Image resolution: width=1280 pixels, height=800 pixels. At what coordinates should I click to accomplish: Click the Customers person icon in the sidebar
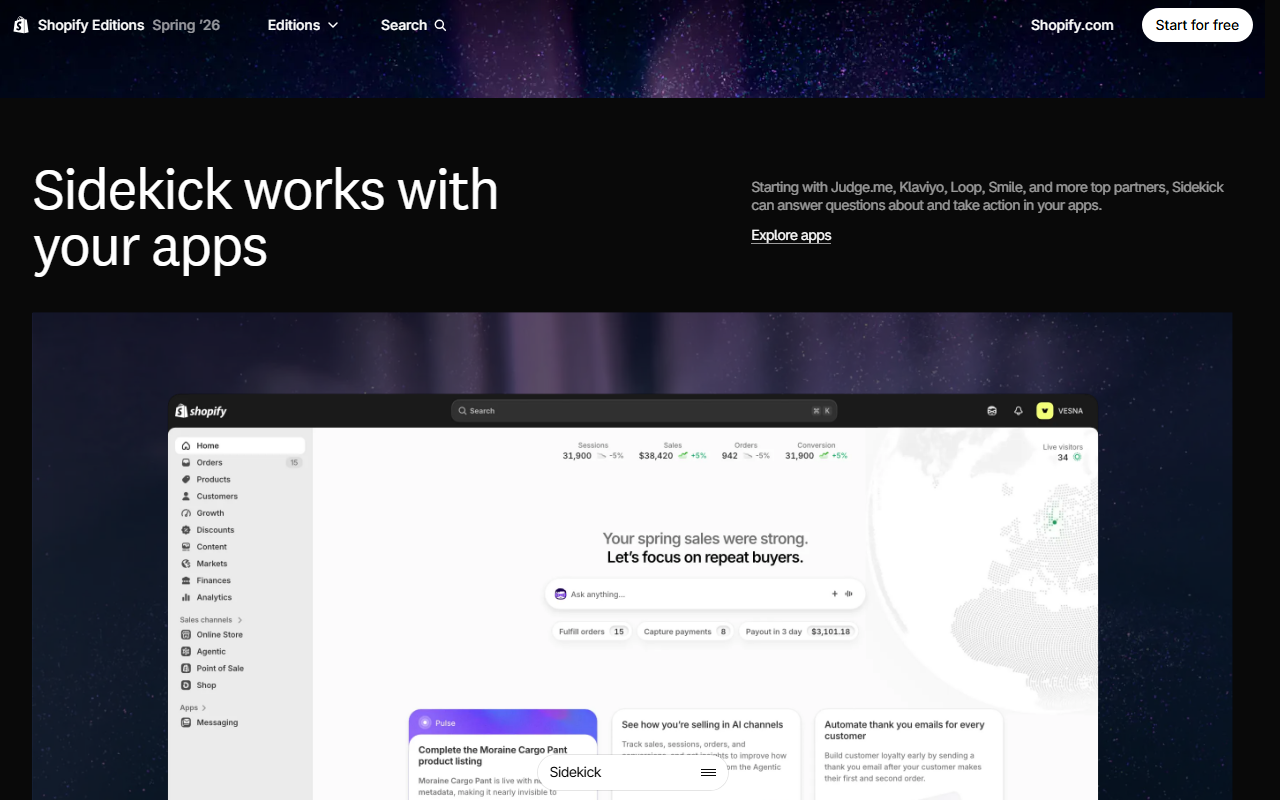(186, 496)
